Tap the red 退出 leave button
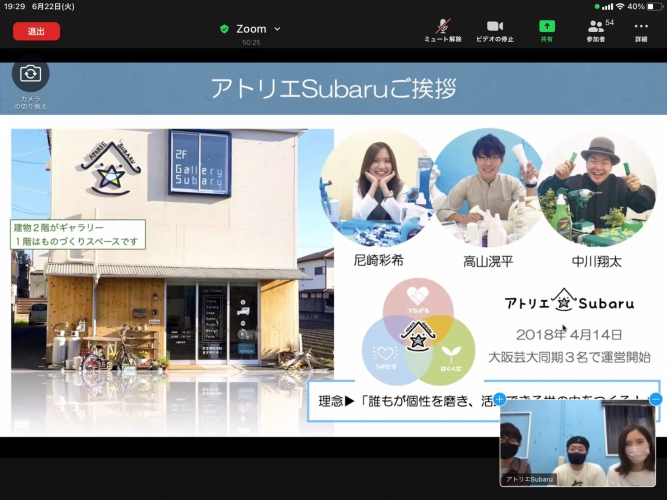667x500 pixels. pos(36,31)
